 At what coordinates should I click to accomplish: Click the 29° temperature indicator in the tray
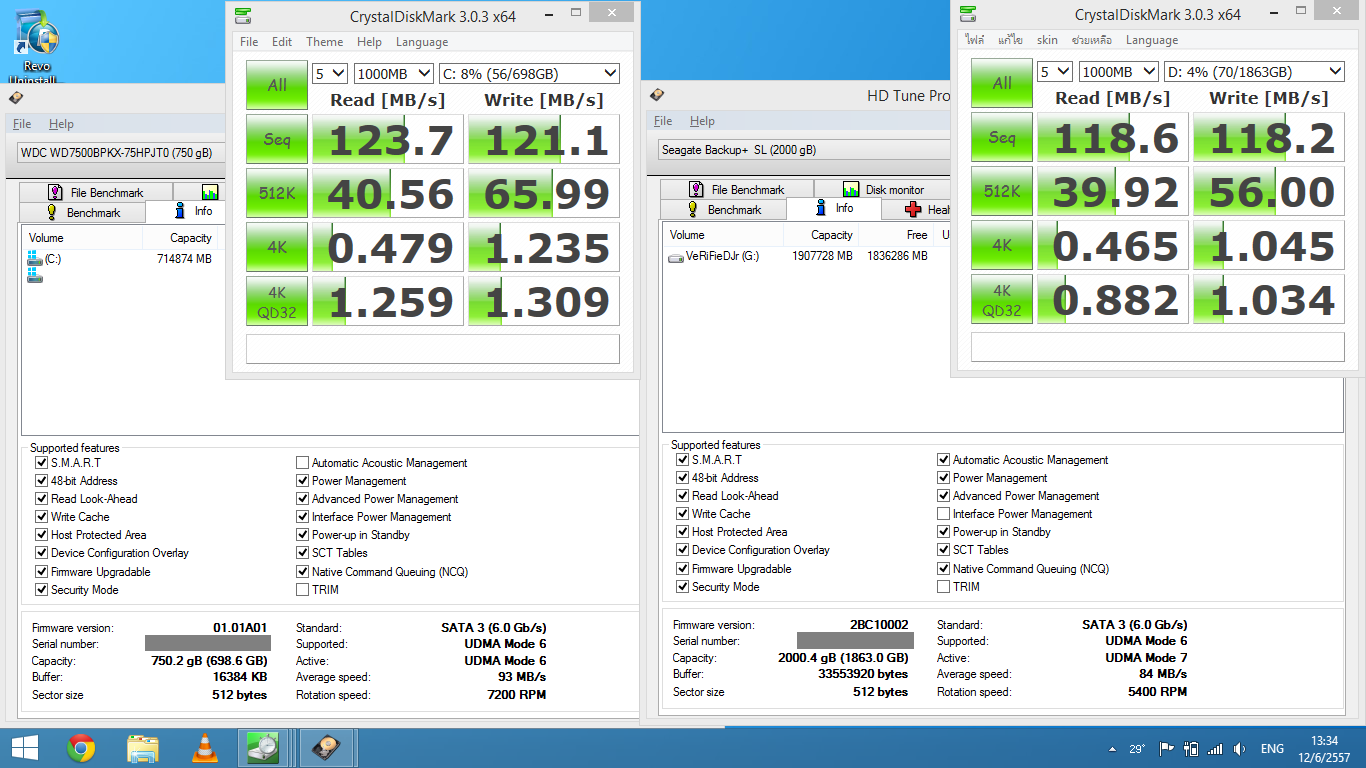coord(1138,749)
